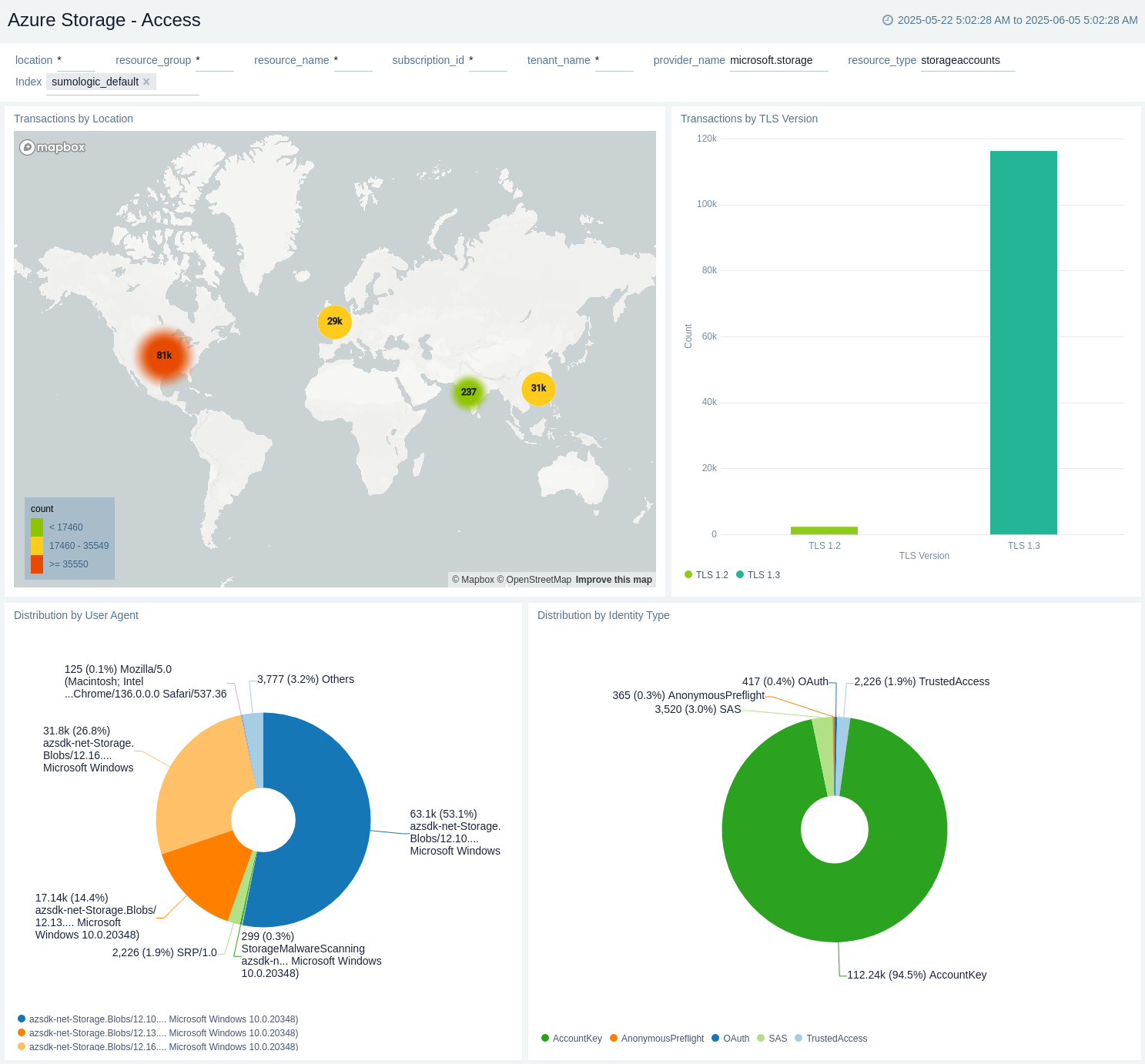Screen dimensions: 1145x1064
Task: Click the resource_group filter field
Action: click(x=215, y=61)
